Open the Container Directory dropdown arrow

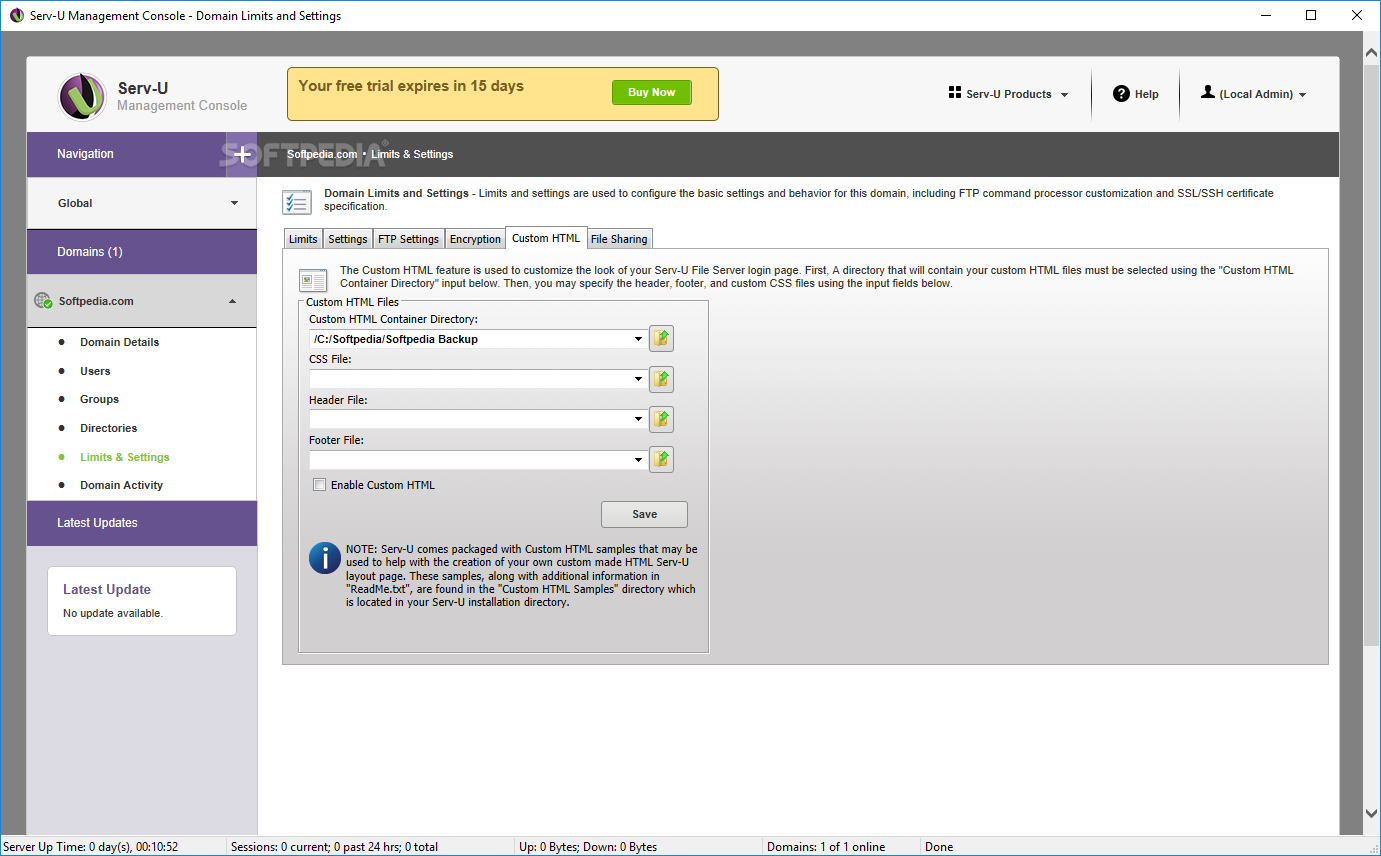click(x=639, y=339)
